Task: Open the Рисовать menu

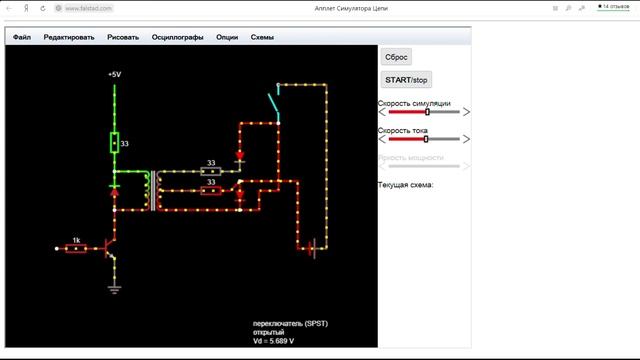Action: point(123,37)
